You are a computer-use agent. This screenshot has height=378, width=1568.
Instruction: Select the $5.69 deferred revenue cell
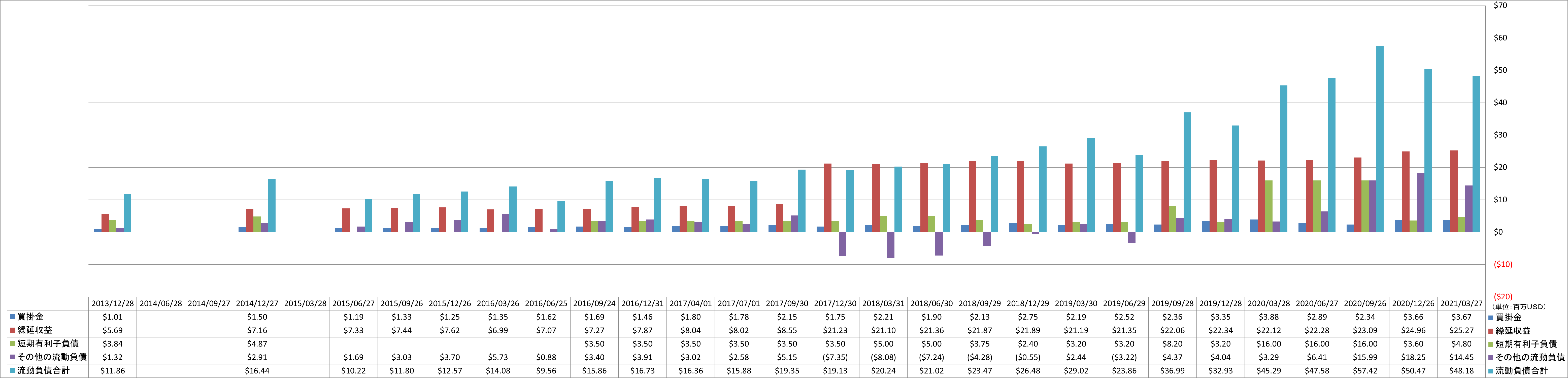click(x=113, y=331)
